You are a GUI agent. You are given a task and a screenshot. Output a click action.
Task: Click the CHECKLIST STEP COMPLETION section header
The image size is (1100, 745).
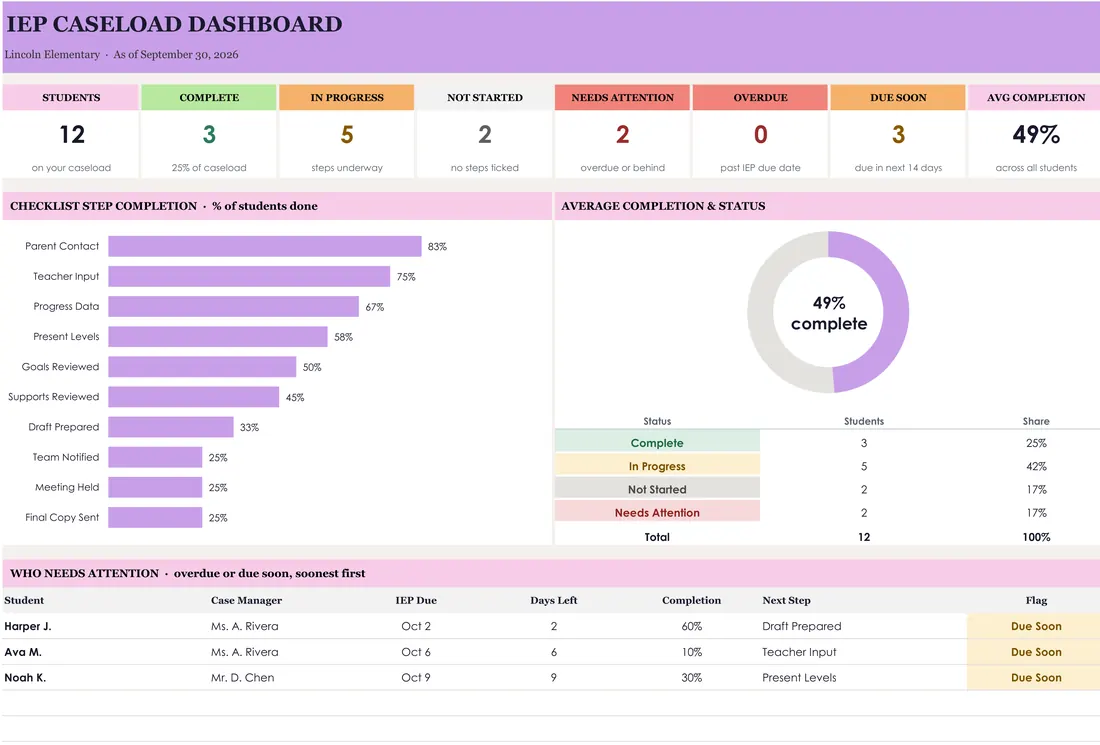(277, 206)
